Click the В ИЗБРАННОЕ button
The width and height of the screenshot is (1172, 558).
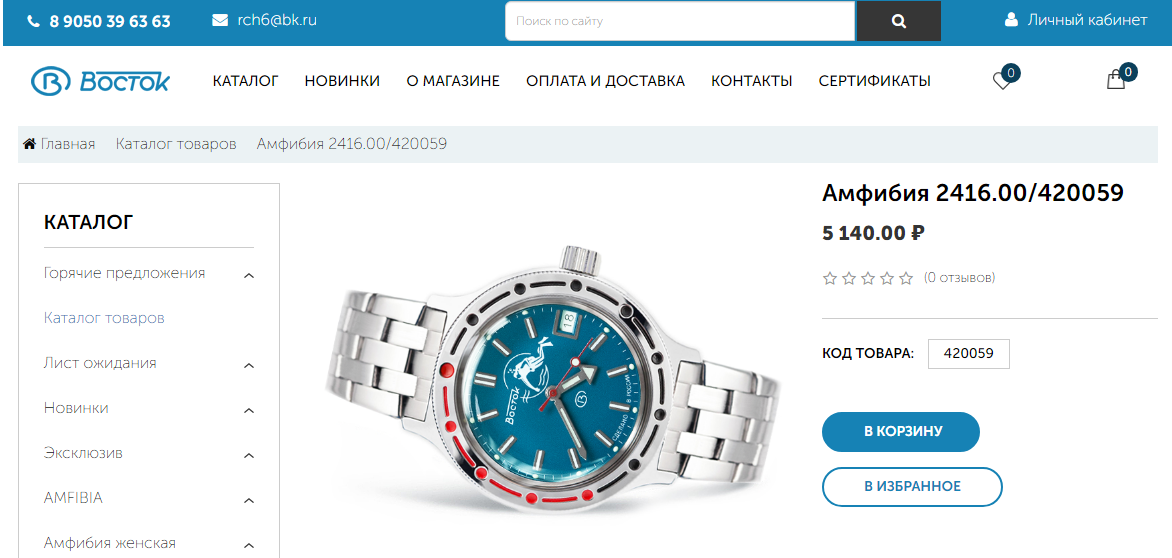point(912,487)
